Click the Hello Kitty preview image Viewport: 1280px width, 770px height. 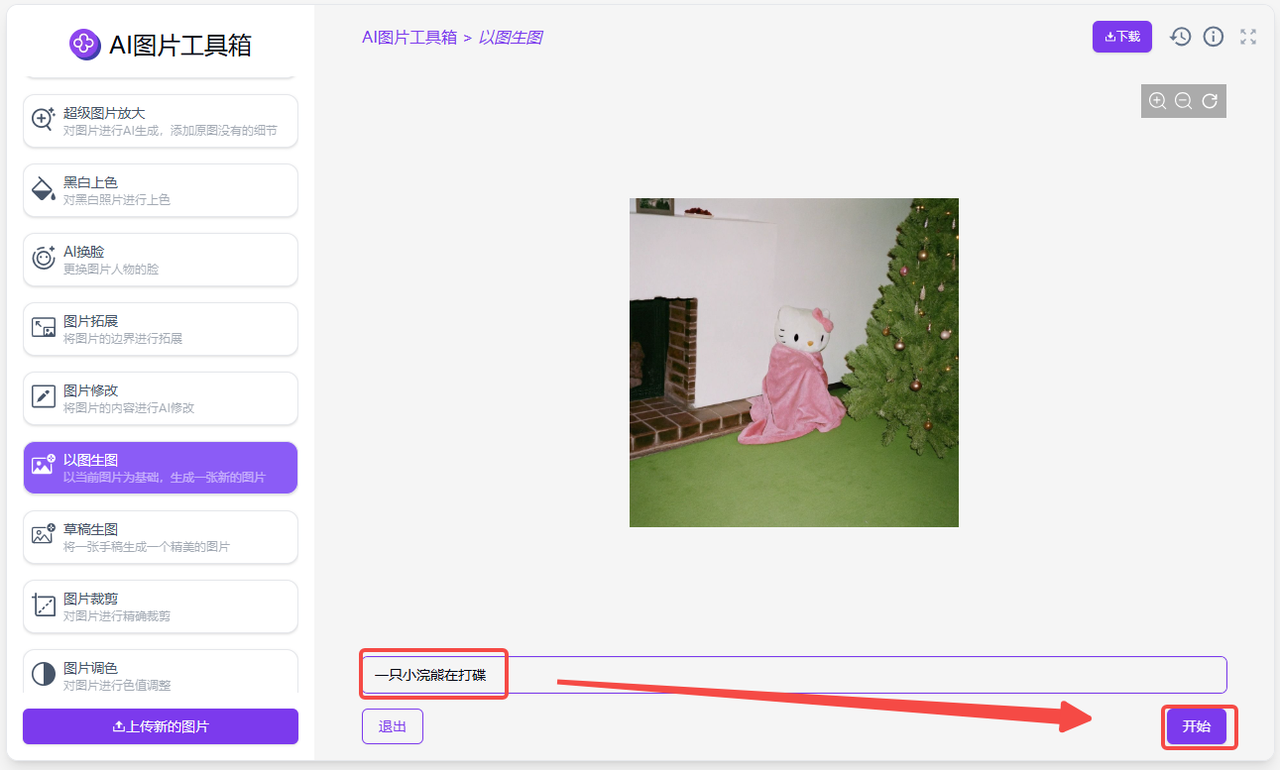794,362
